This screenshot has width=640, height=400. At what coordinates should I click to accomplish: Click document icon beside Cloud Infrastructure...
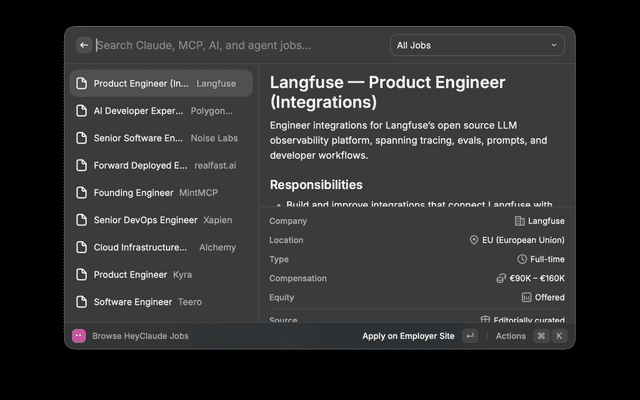tap(82, 247)
